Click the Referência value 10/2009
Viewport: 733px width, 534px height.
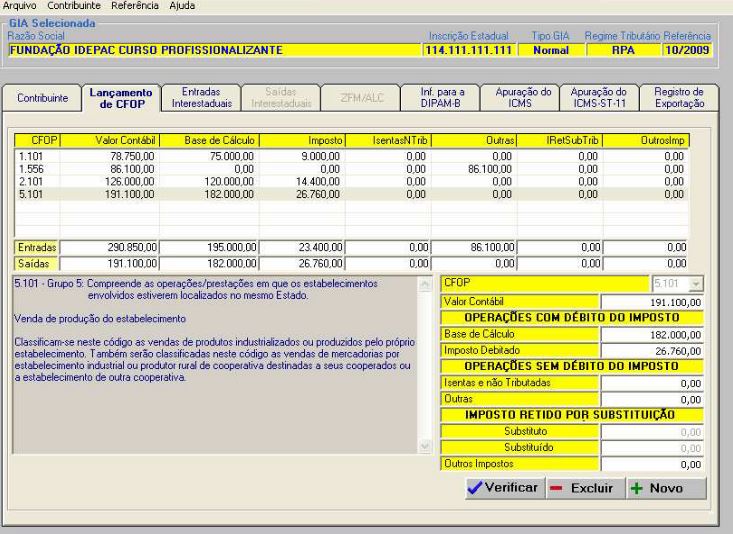coord(687,50)
